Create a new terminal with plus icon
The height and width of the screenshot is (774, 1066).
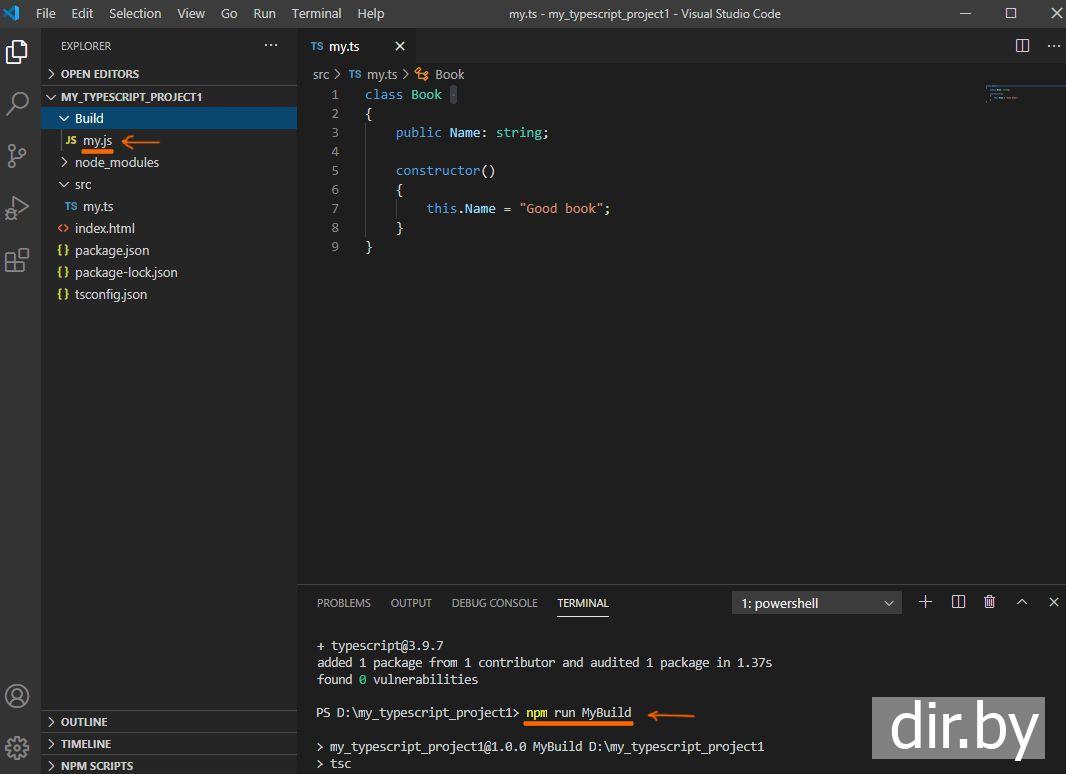(x=925, y=602)
